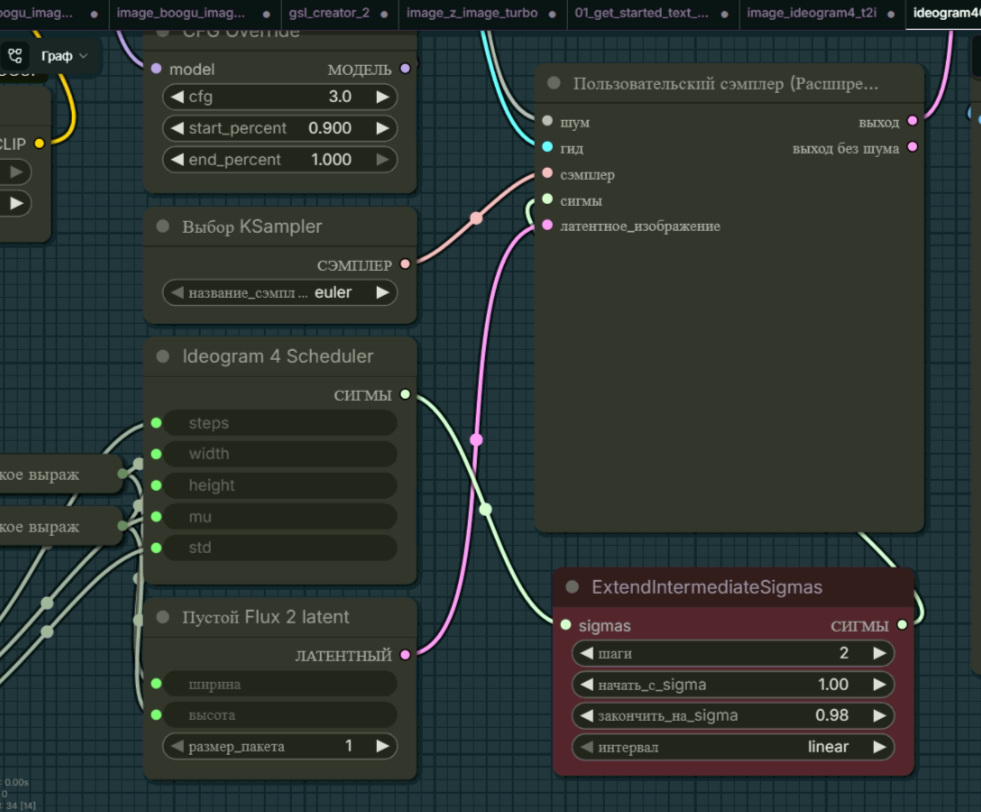Click reroute dot on pink latent wire
Viewport: 981px width, 812px height.
coord(476,440)
